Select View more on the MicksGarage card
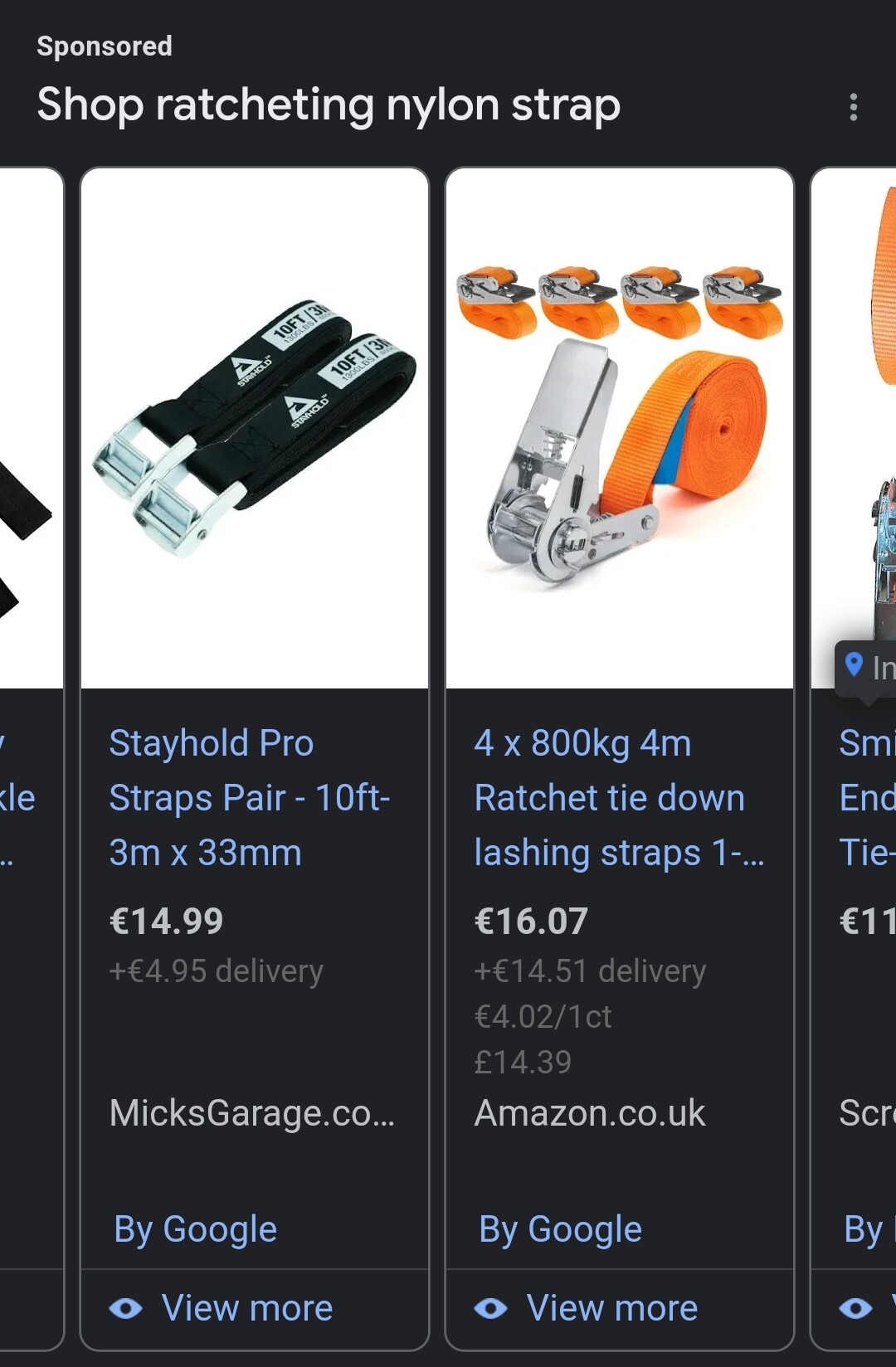This screenshot has height=1367, width=896. [247, 1308]
